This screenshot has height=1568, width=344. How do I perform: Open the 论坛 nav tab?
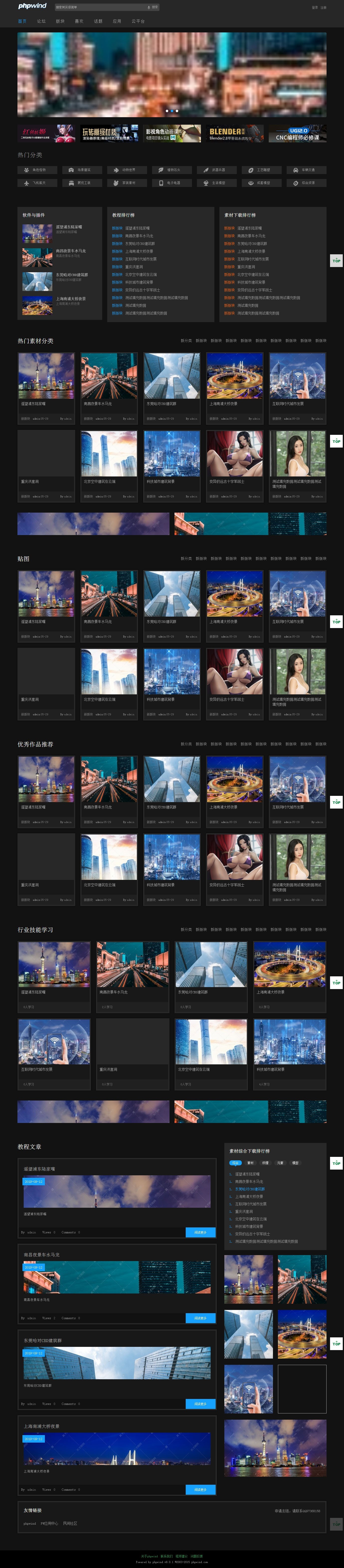tap(41, 21)
